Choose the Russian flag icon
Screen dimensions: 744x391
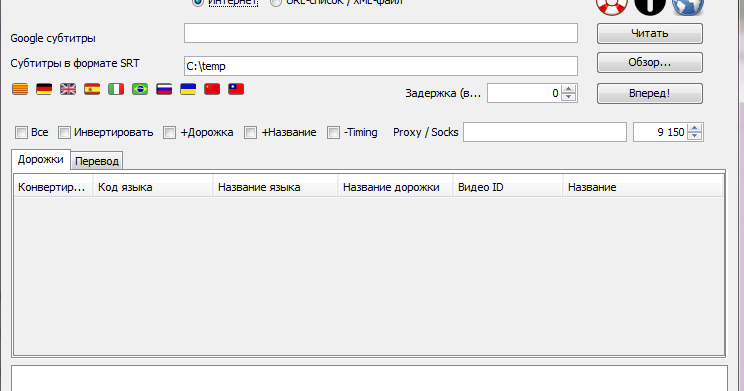(164, 89)
